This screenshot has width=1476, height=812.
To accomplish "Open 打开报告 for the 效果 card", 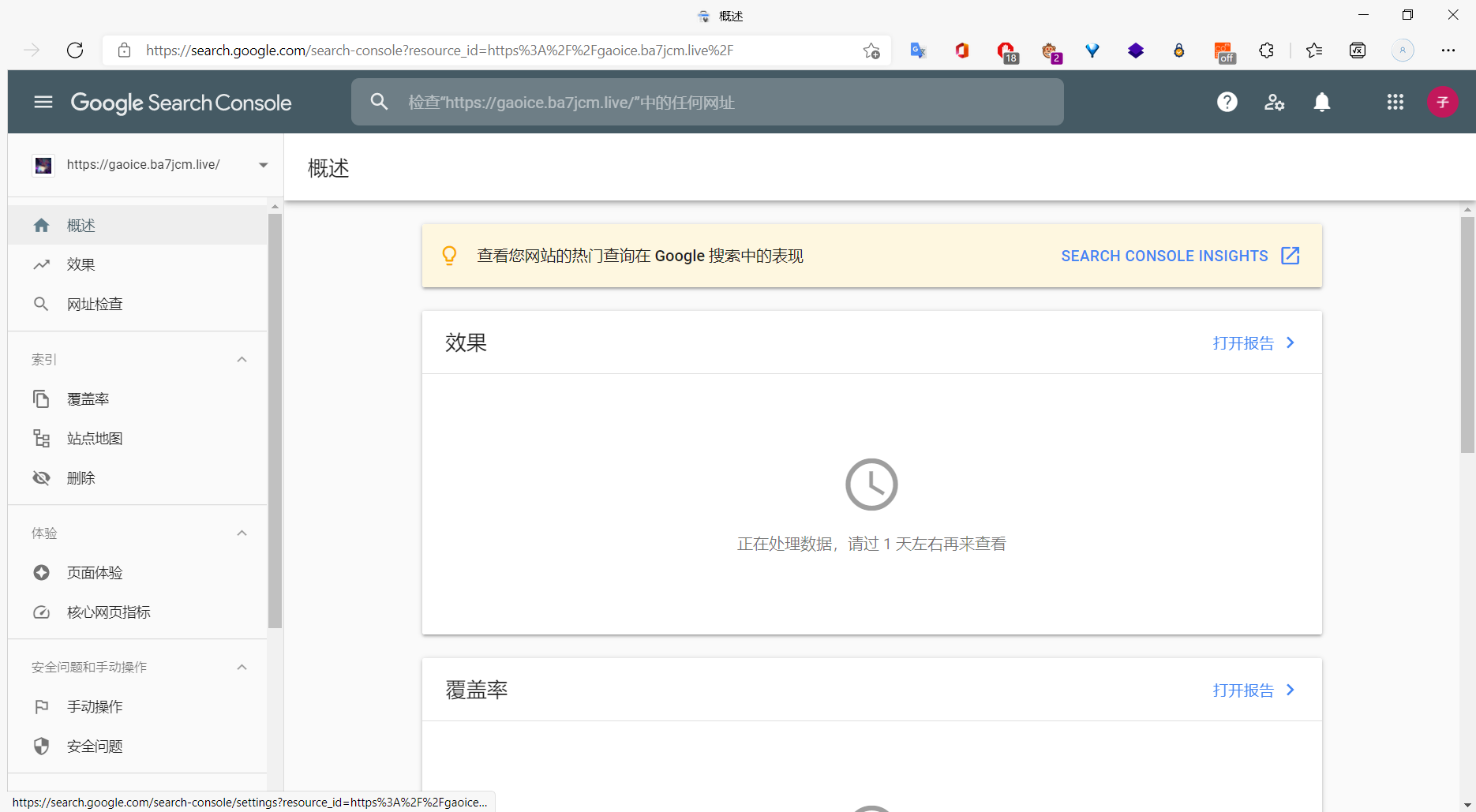I will [x=1243, y=343].
